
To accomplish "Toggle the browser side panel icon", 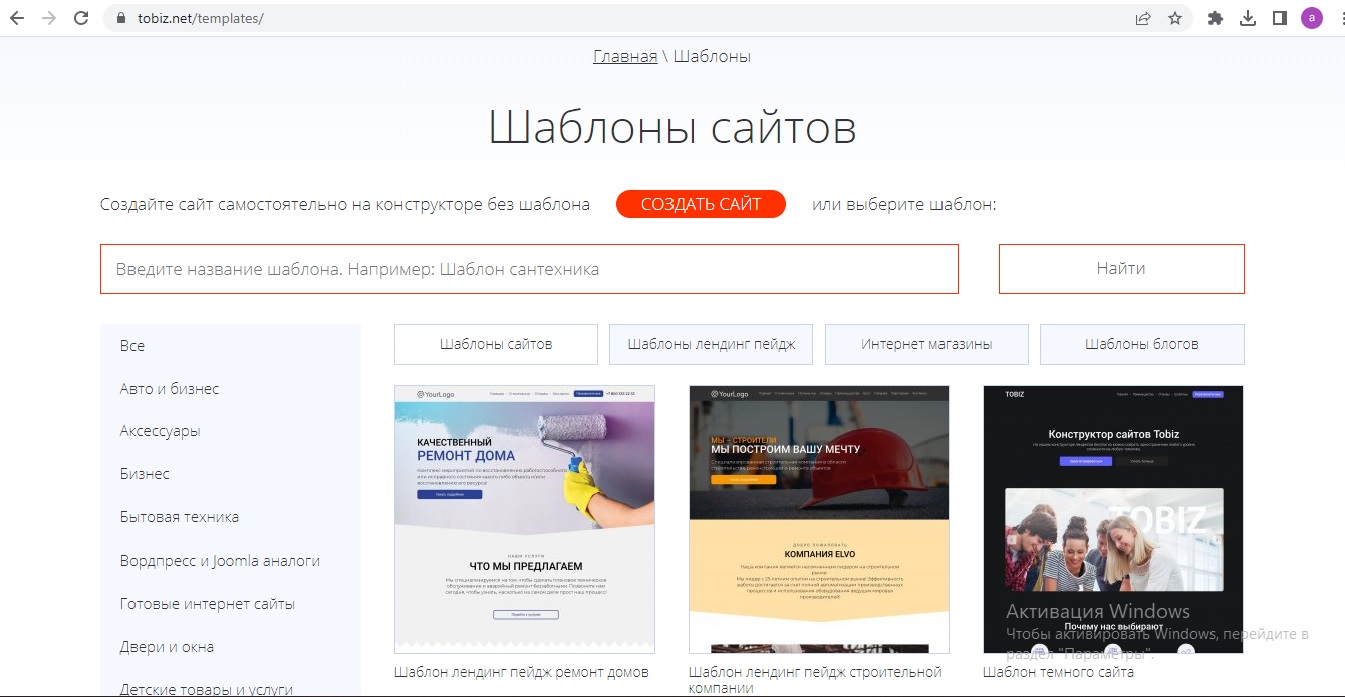I will click(x=1279, y=18).
